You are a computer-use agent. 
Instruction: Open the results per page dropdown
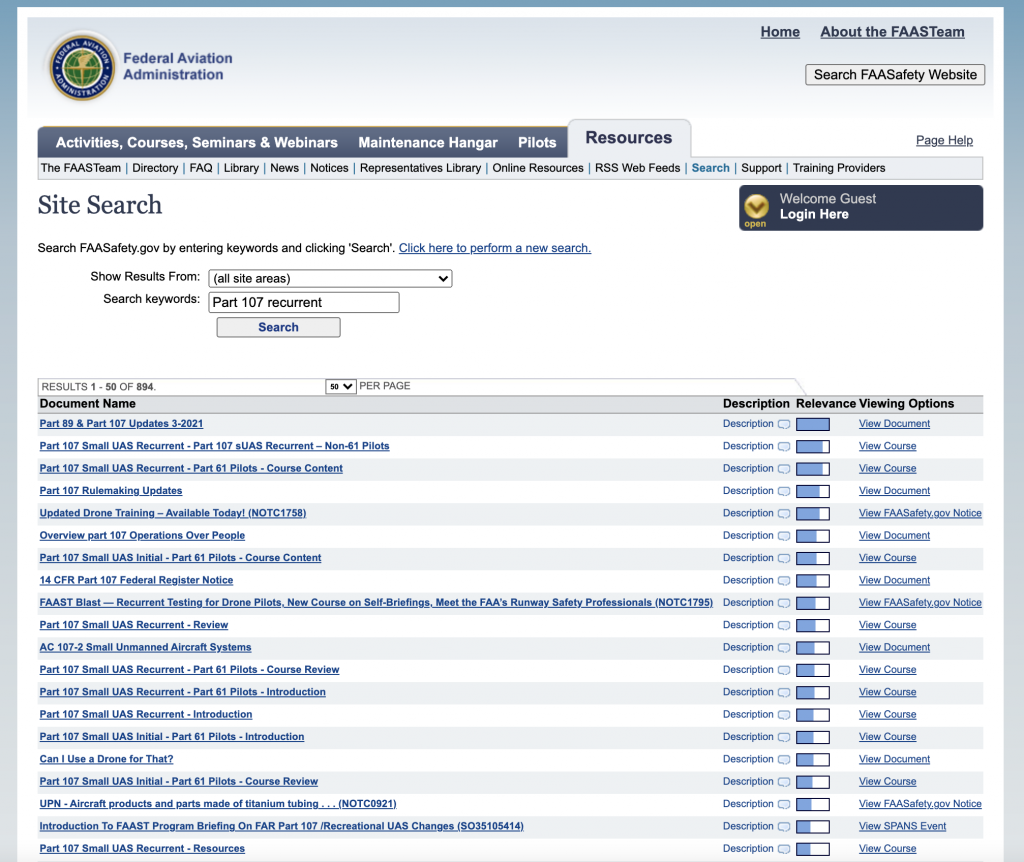(x=341, y=386)
